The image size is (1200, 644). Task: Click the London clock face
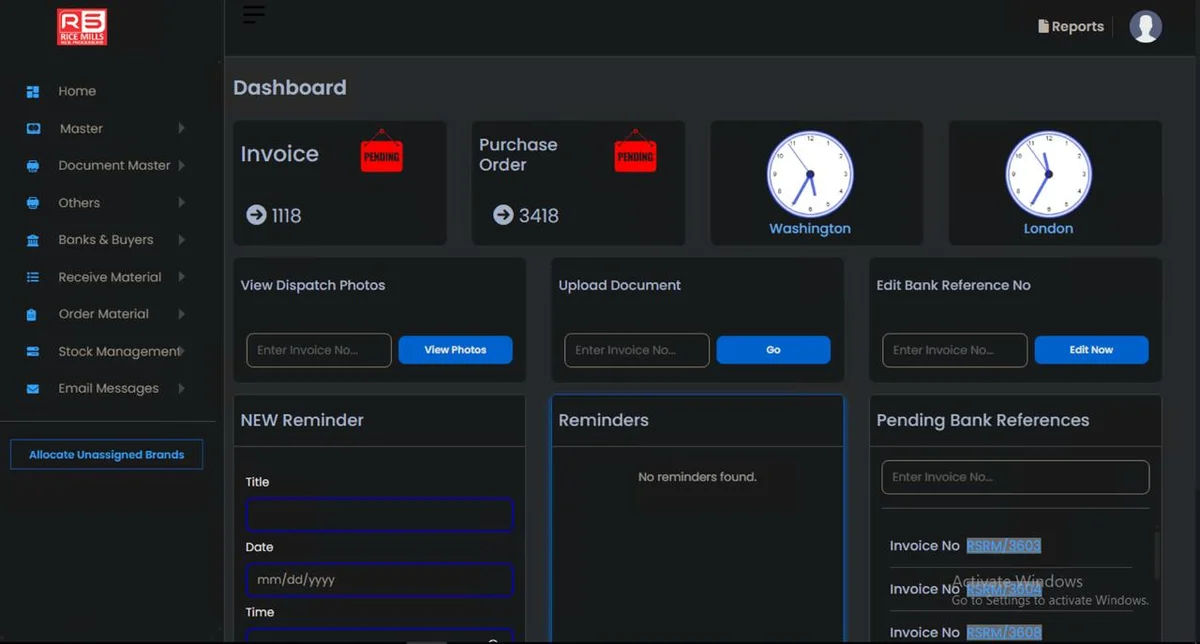pos(1048,174)
